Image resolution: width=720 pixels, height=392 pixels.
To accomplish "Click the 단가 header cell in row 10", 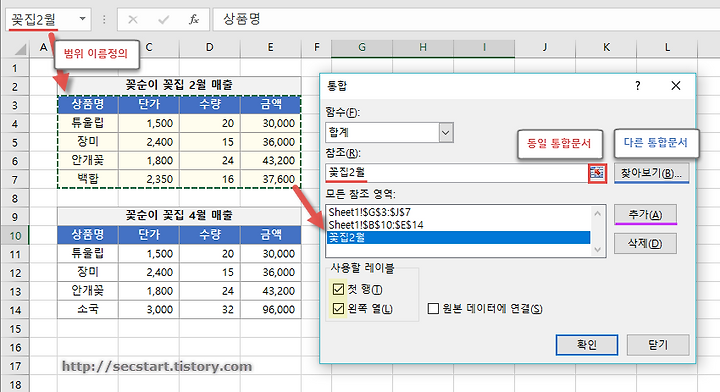I will click(x=149, y=235).
